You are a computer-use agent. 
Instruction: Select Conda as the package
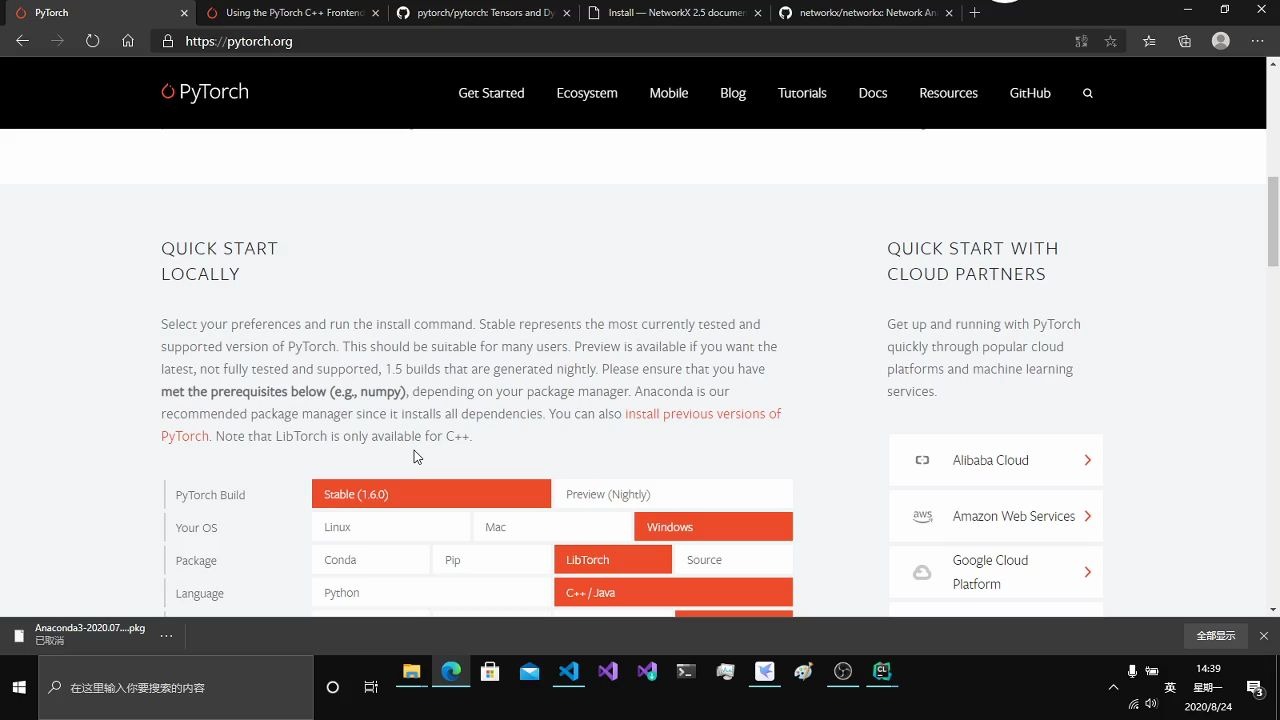pos(371,560)
